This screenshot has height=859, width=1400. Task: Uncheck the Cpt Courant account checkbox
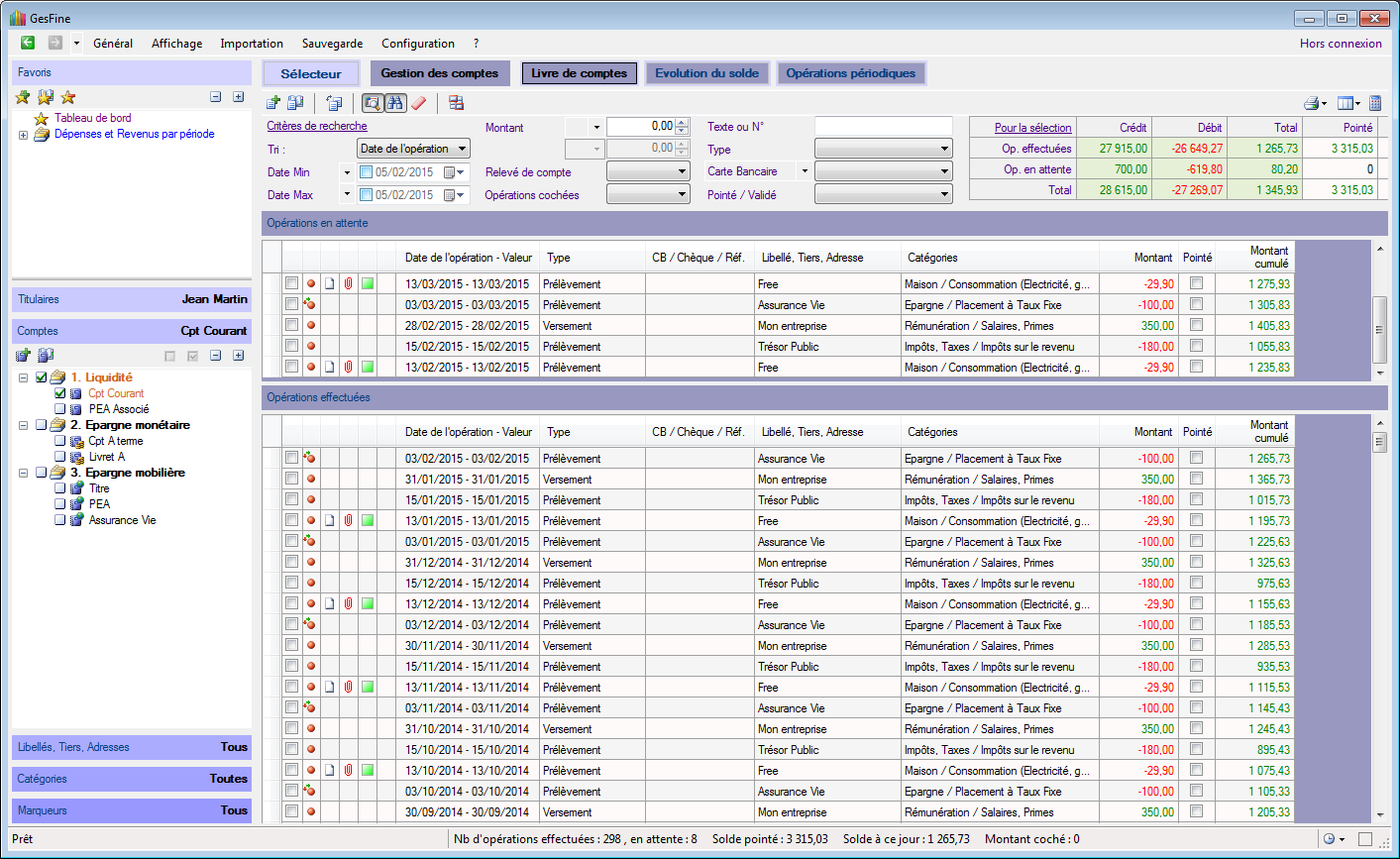[60, 393]
